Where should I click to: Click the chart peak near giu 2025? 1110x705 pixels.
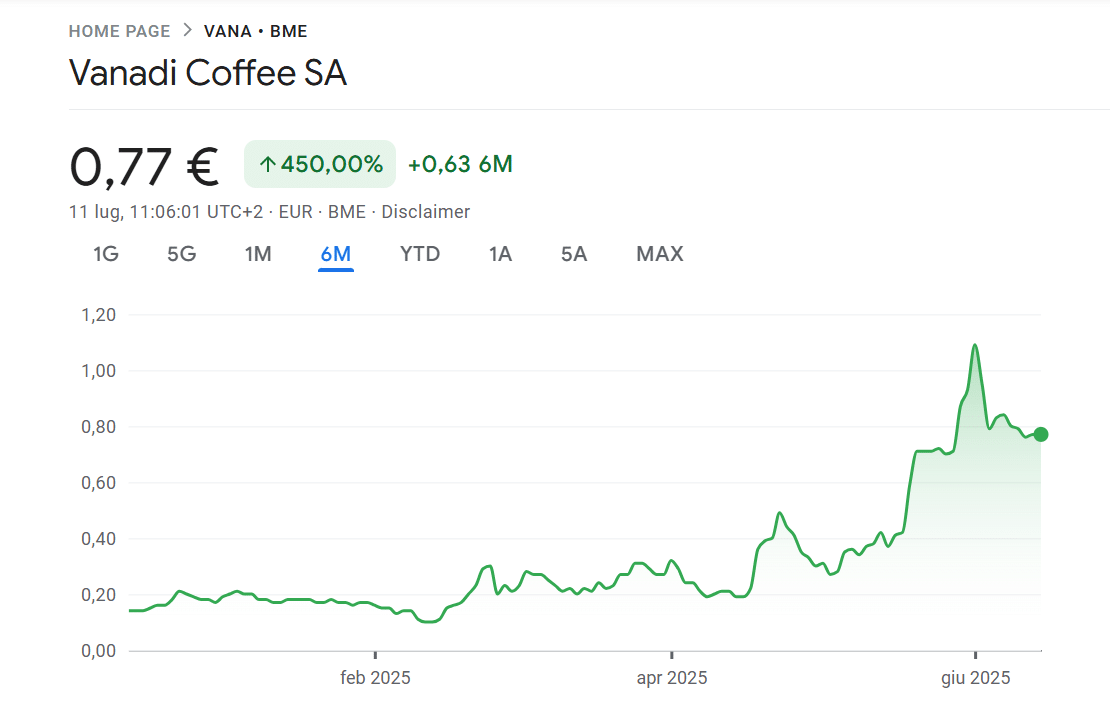975,345
